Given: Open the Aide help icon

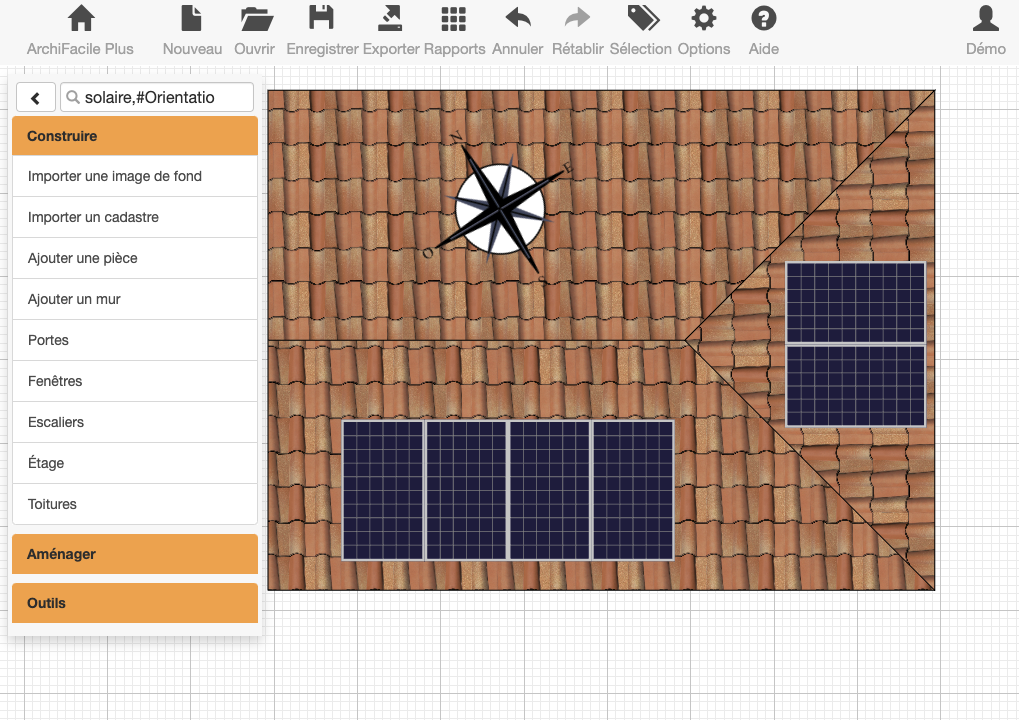Looking at the screenshot, I should 763,20.
